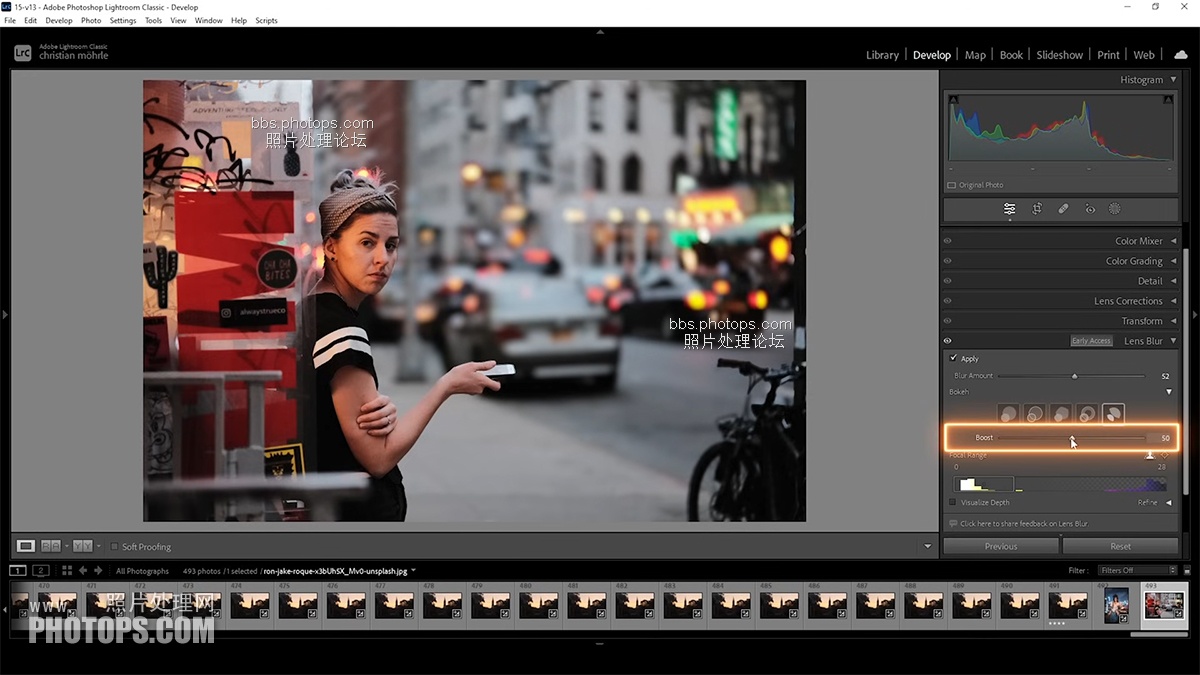Toggle Color Mixer panel eye visibility
The height and width of the screenshot is (675, 1200).
click(948, 241)
